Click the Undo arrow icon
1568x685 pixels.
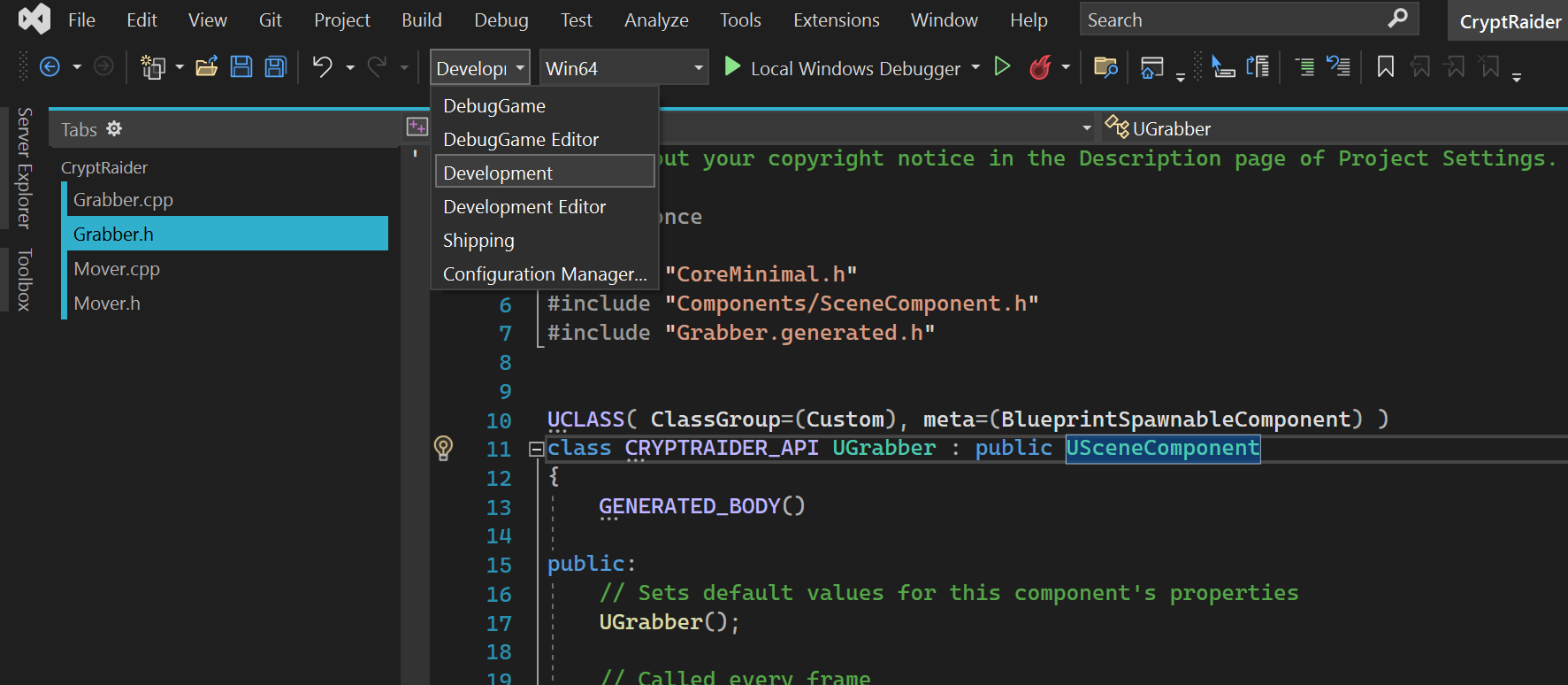pos(323,67)
